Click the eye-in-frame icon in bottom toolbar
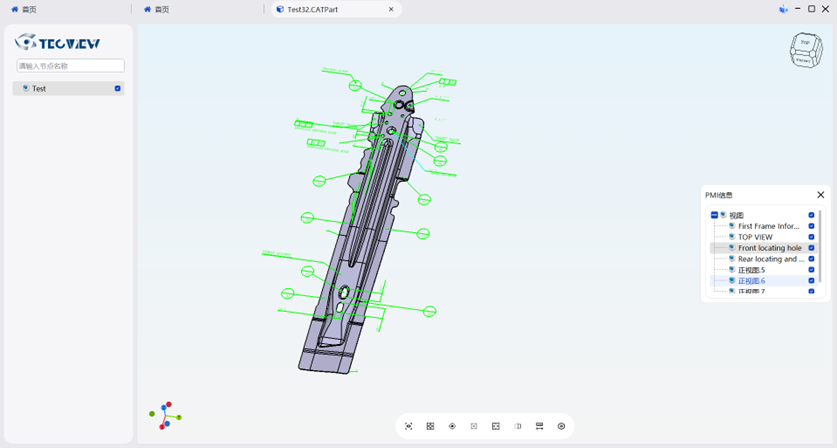837x448 pixels. [x=408, y=426]
